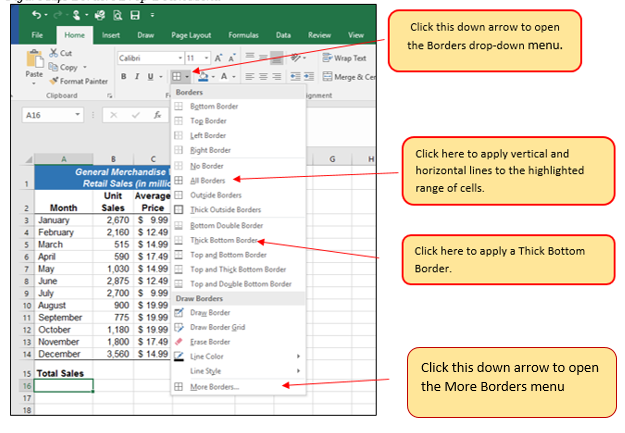This screenshot has width=625, height=433.
Task: Choose Outside Borders menu item
Action: pos(238,195)
